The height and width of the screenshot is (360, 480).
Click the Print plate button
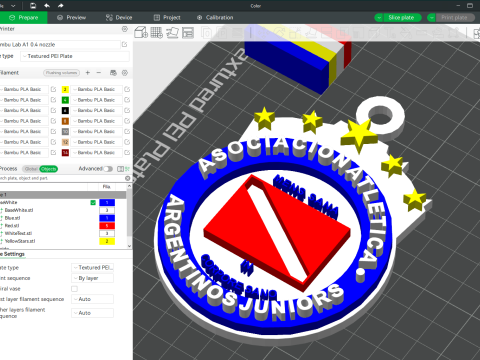pos(454,18)
